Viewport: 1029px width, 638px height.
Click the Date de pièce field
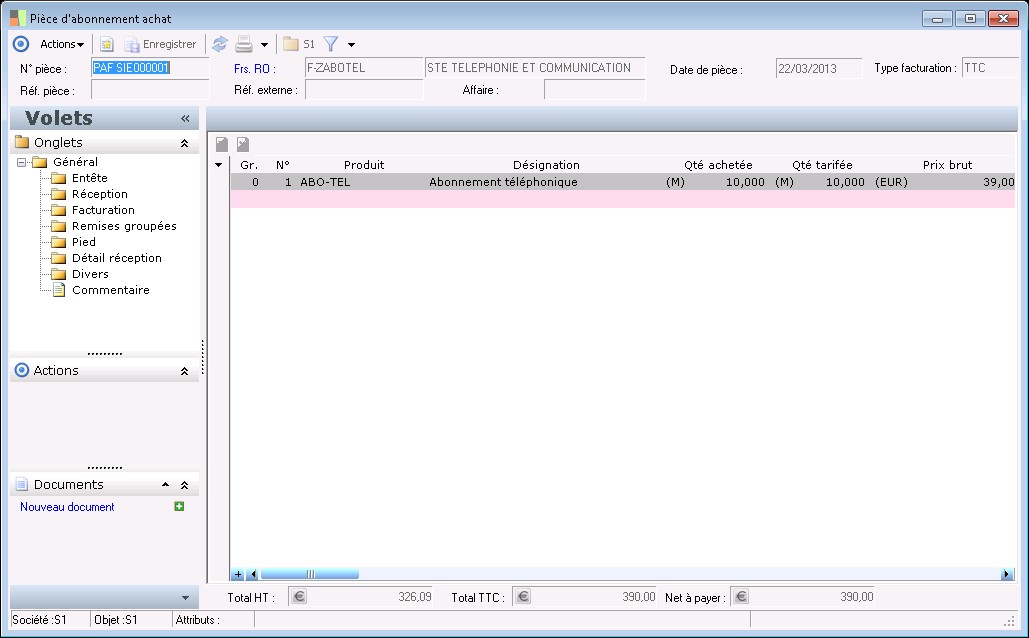click(x=819, y=68)
